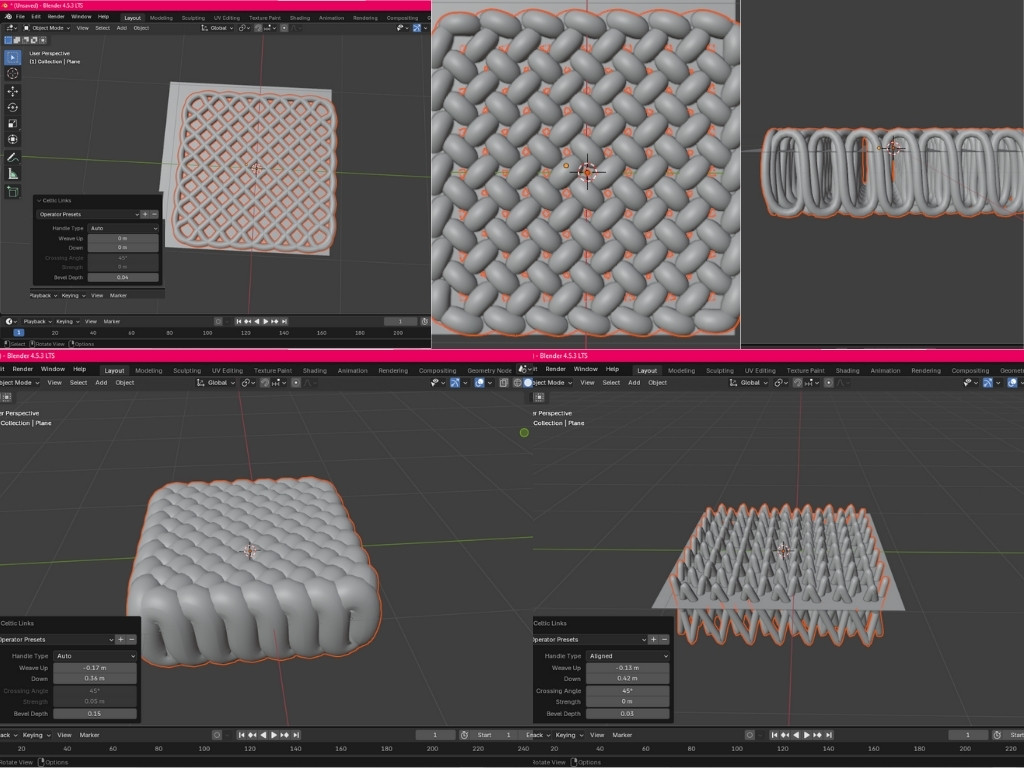Click the add preset plus button beside the Aligned panel's Operator Presets
The height and width of the screenshot is (768, 1024).
pyautogui.click(x=653, y=639)
